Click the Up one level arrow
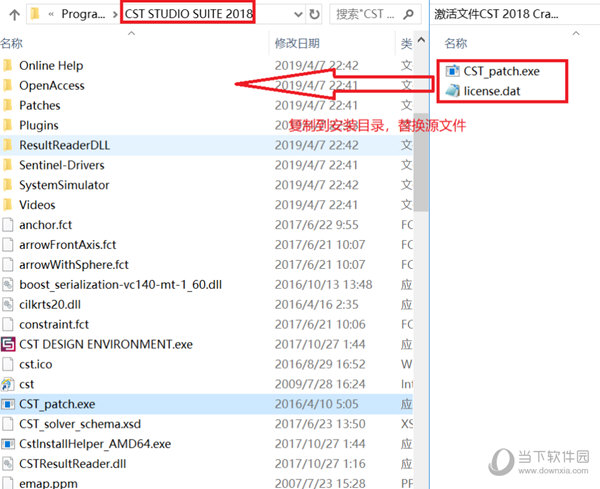The image size is (600, 489). [x=15, y=15]
